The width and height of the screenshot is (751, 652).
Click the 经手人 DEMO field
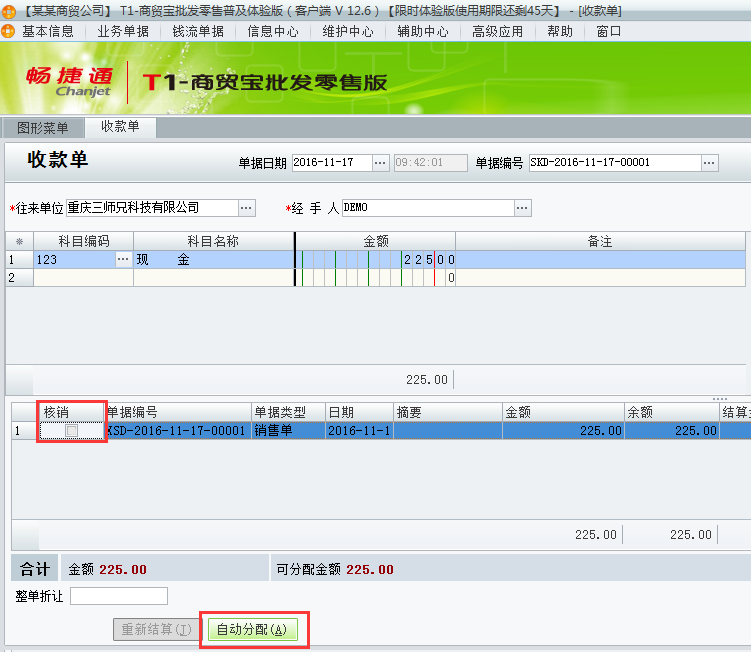[428, 208]
